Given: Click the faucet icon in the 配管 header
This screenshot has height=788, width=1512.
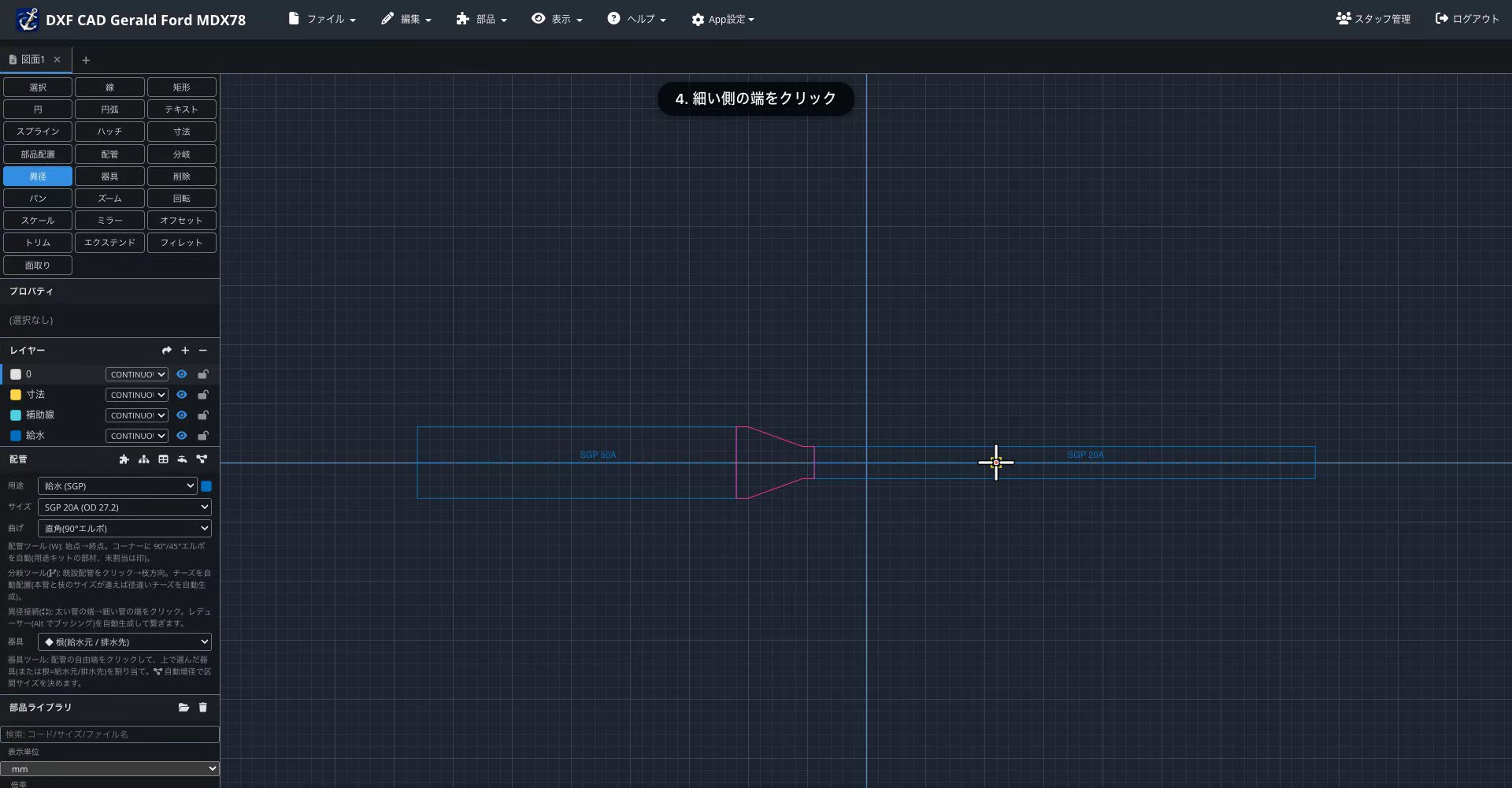Looking at the screenshot, I should (x=182, y=459).
